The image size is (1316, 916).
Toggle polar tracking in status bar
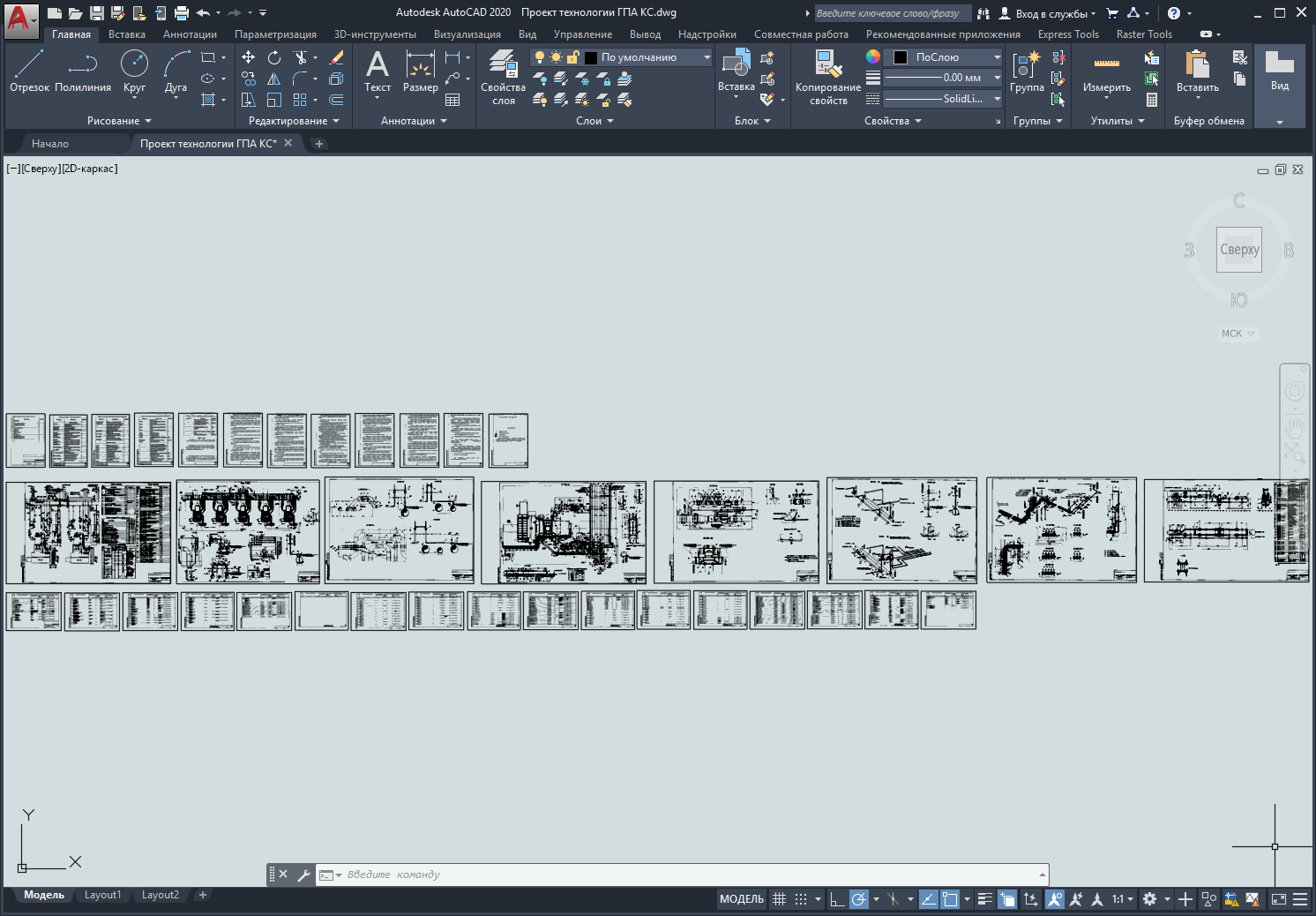(x=858, y=899)
